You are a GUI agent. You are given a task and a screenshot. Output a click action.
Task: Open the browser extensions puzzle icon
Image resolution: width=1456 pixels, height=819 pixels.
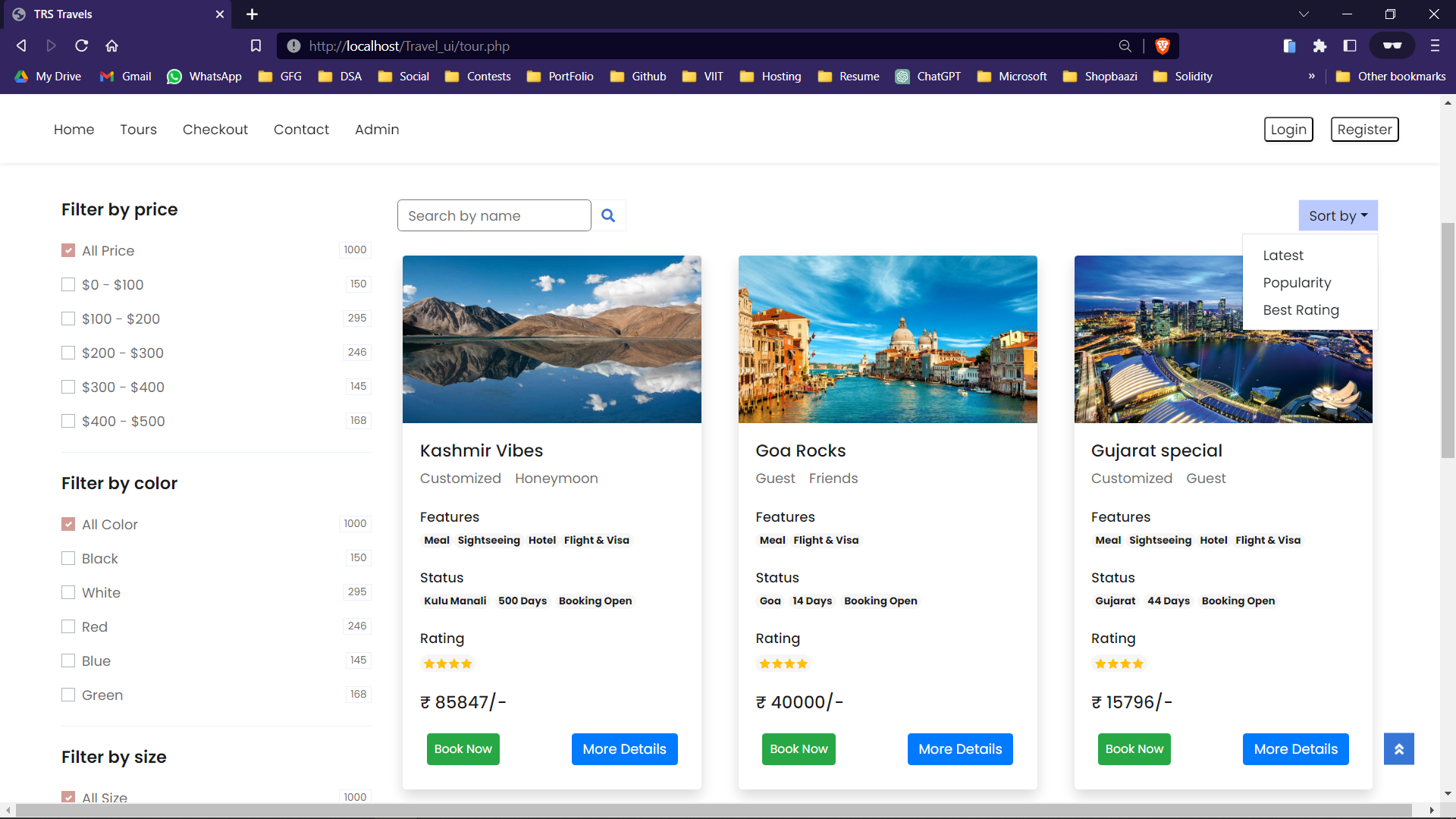(1319, 45)
